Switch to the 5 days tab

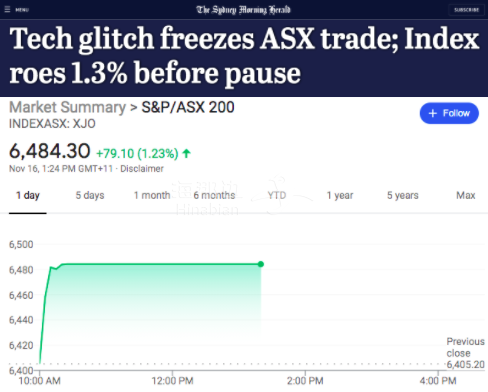[90, 195]
